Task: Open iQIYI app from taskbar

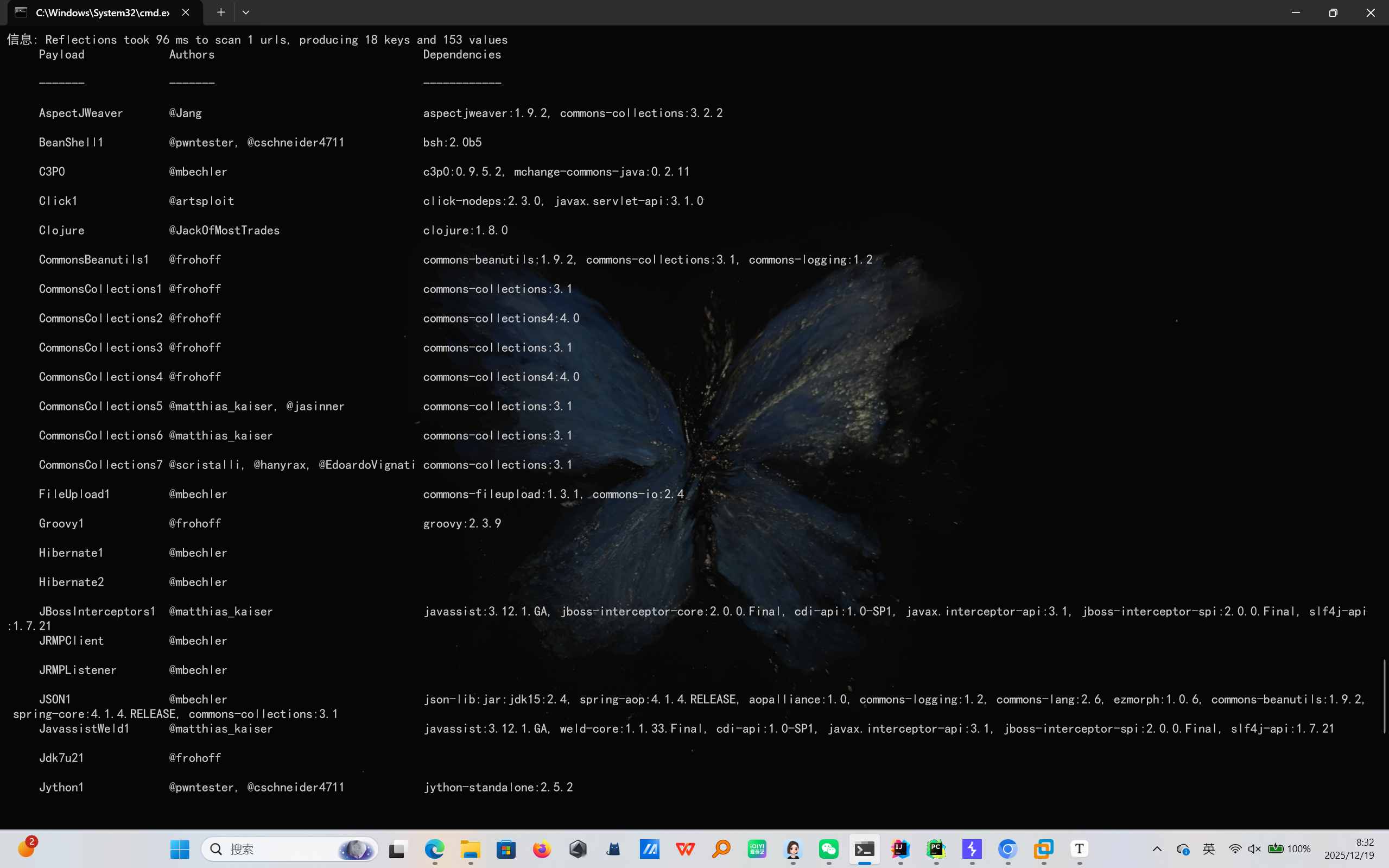Action: [757, 849]
